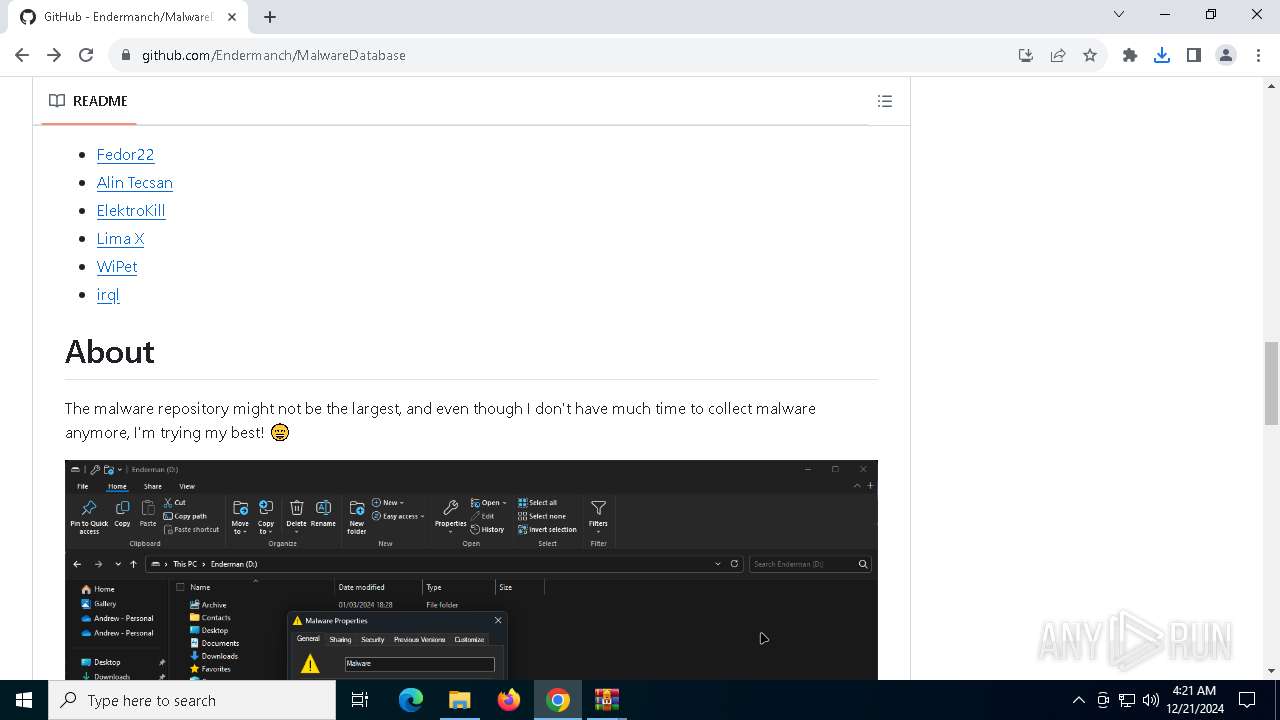Image resolution: width=1280 pixels, height=720 pixels.
Task: Open irql link
Action: (108, 294)
